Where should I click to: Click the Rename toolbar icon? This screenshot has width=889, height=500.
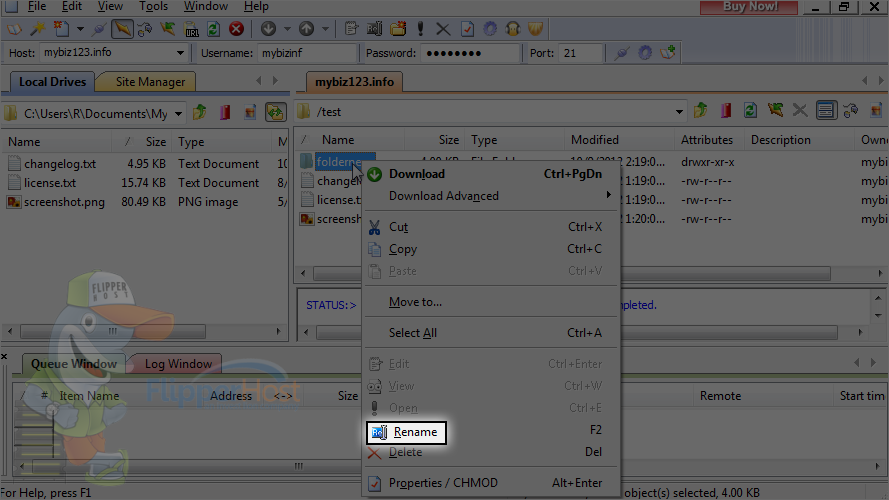coord(374,28)
